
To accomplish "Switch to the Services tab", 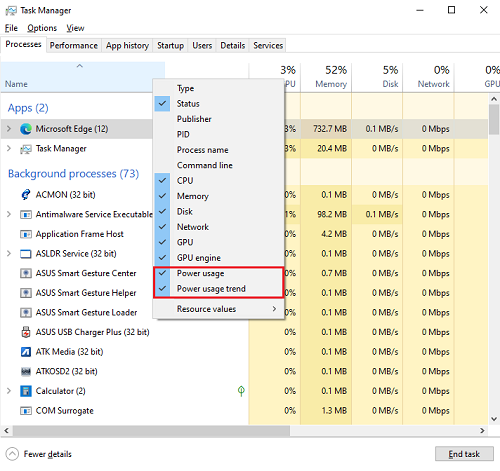I will [x=268, y=45].
